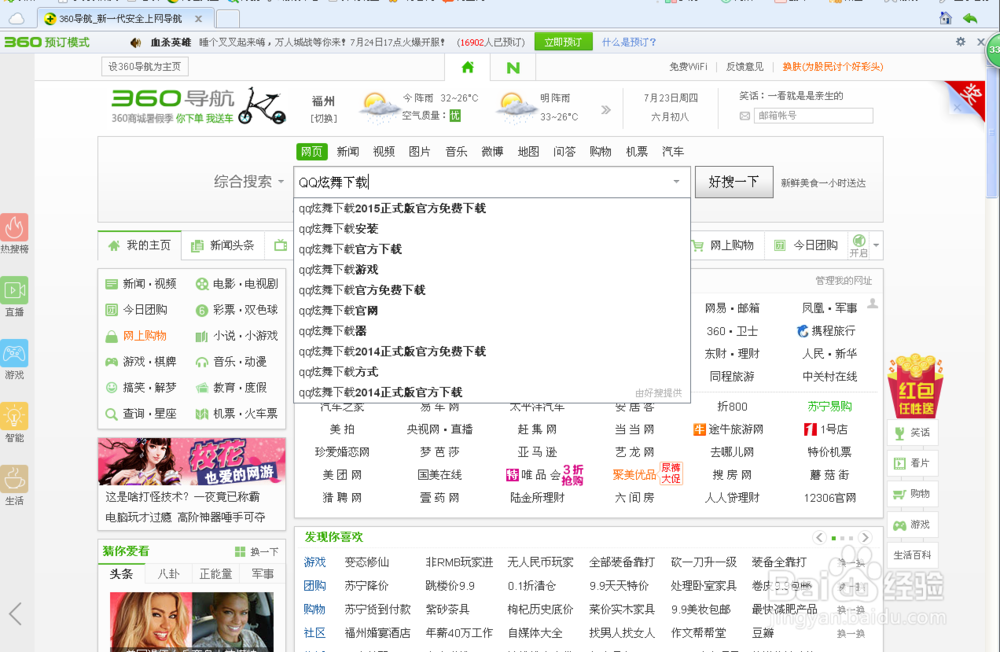Expand the dropdown arrow after 开启
Viewport: 1000px width, 652px height.
tap(876, 245)
